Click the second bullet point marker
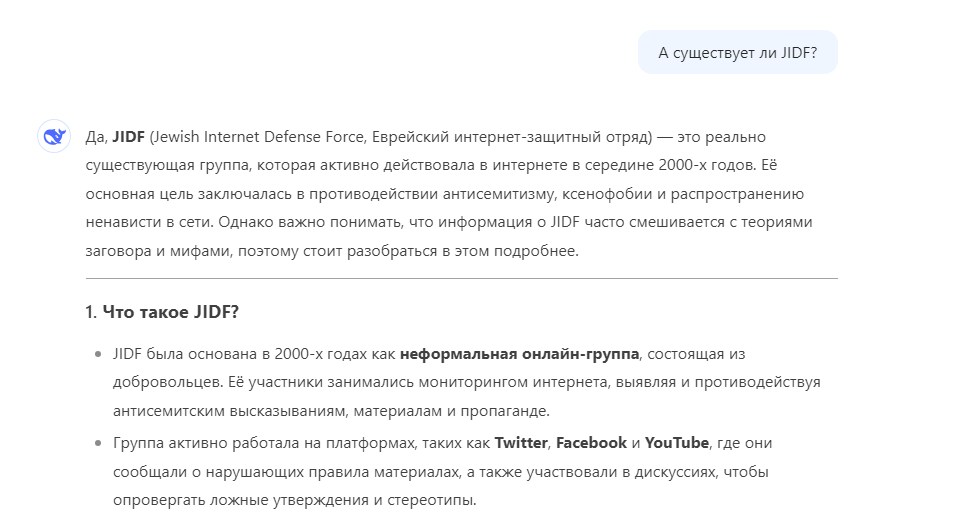Screen dimensions: 963x526 click(x=98, y=442)
